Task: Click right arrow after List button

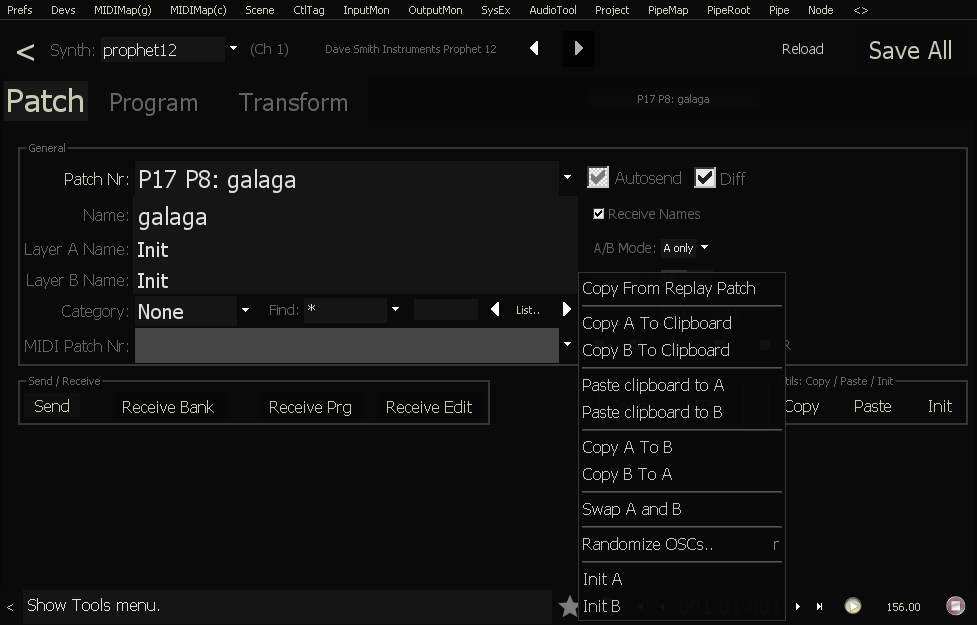Action: pos(566,310)
